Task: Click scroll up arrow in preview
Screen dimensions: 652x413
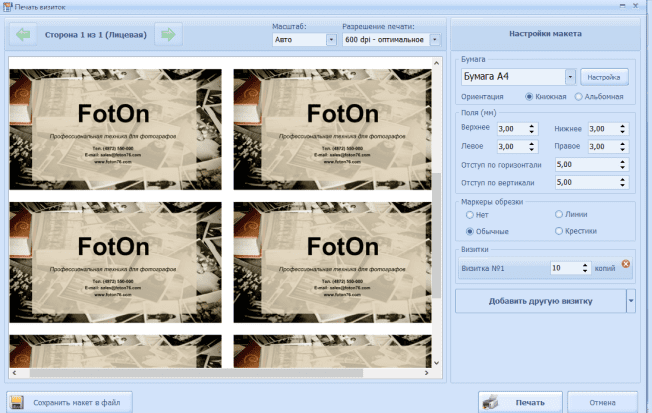Action: pyautogui.click(x=437, y=63)
